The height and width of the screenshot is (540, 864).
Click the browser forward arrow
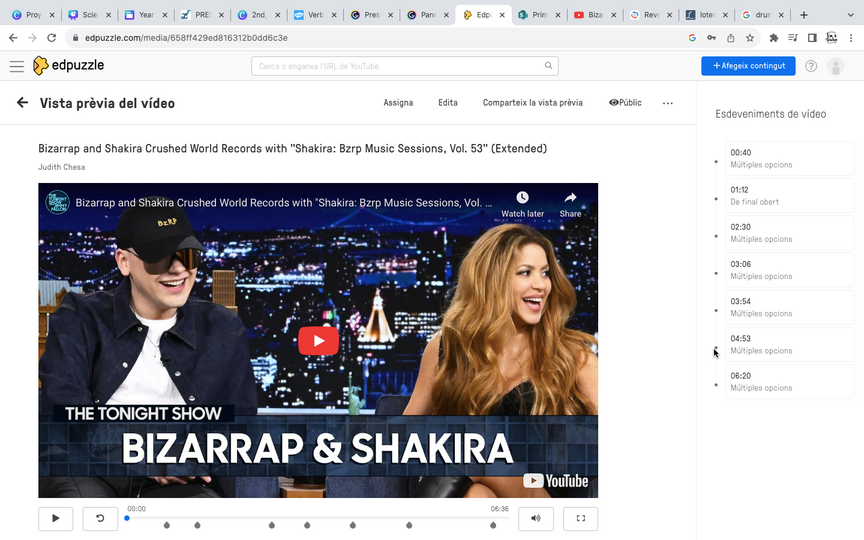[33, 37]
